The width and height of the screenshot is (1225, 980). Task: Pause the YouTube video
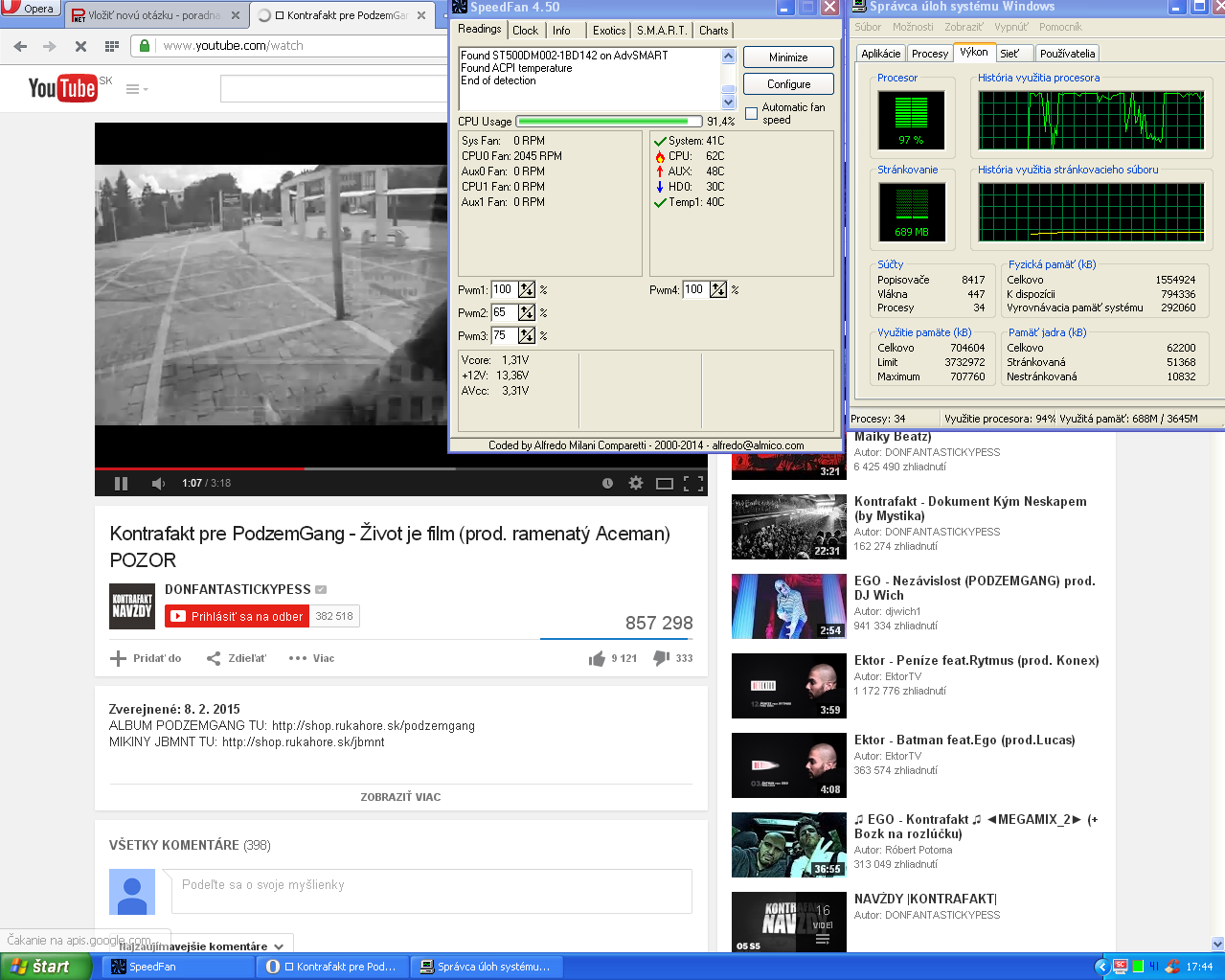click(x=122, y=484)
